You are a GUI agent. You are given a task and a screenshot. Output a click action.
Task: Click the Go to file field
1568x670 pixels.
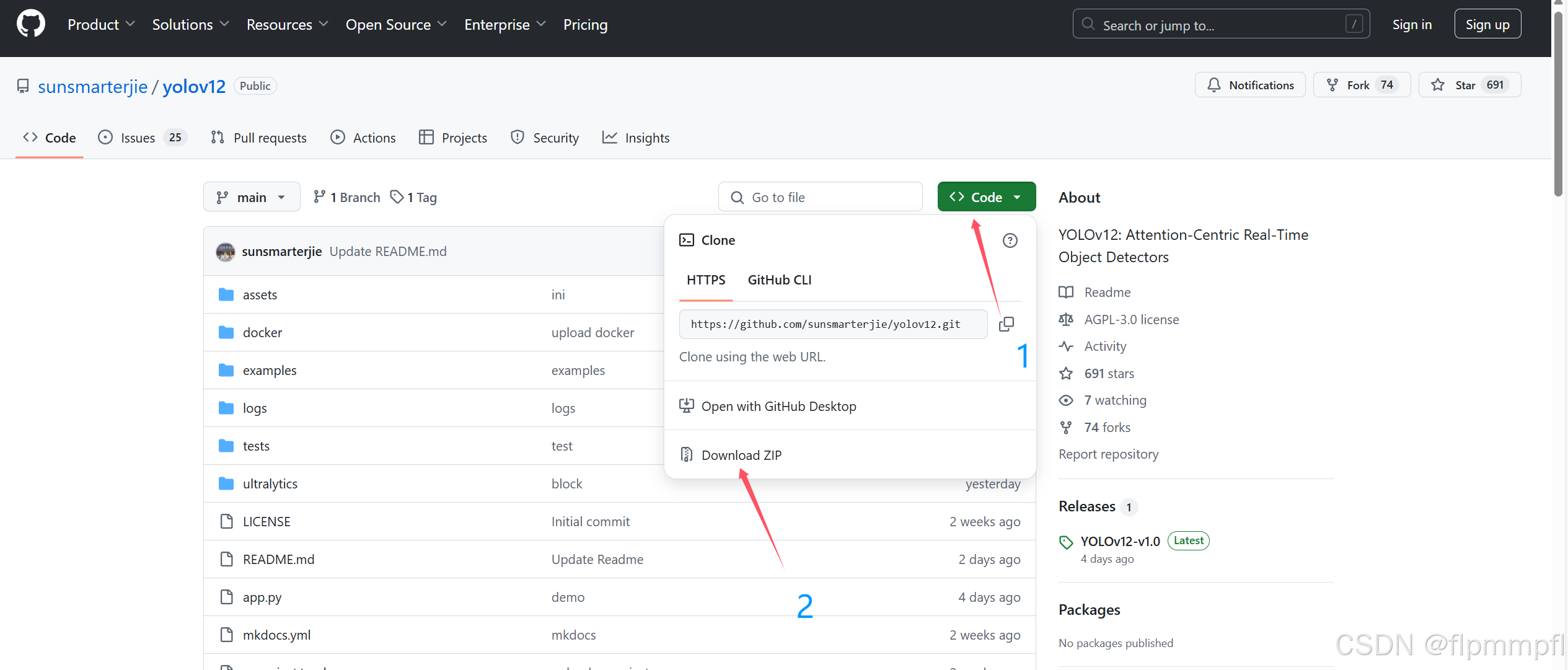click(x=820, y=198)
